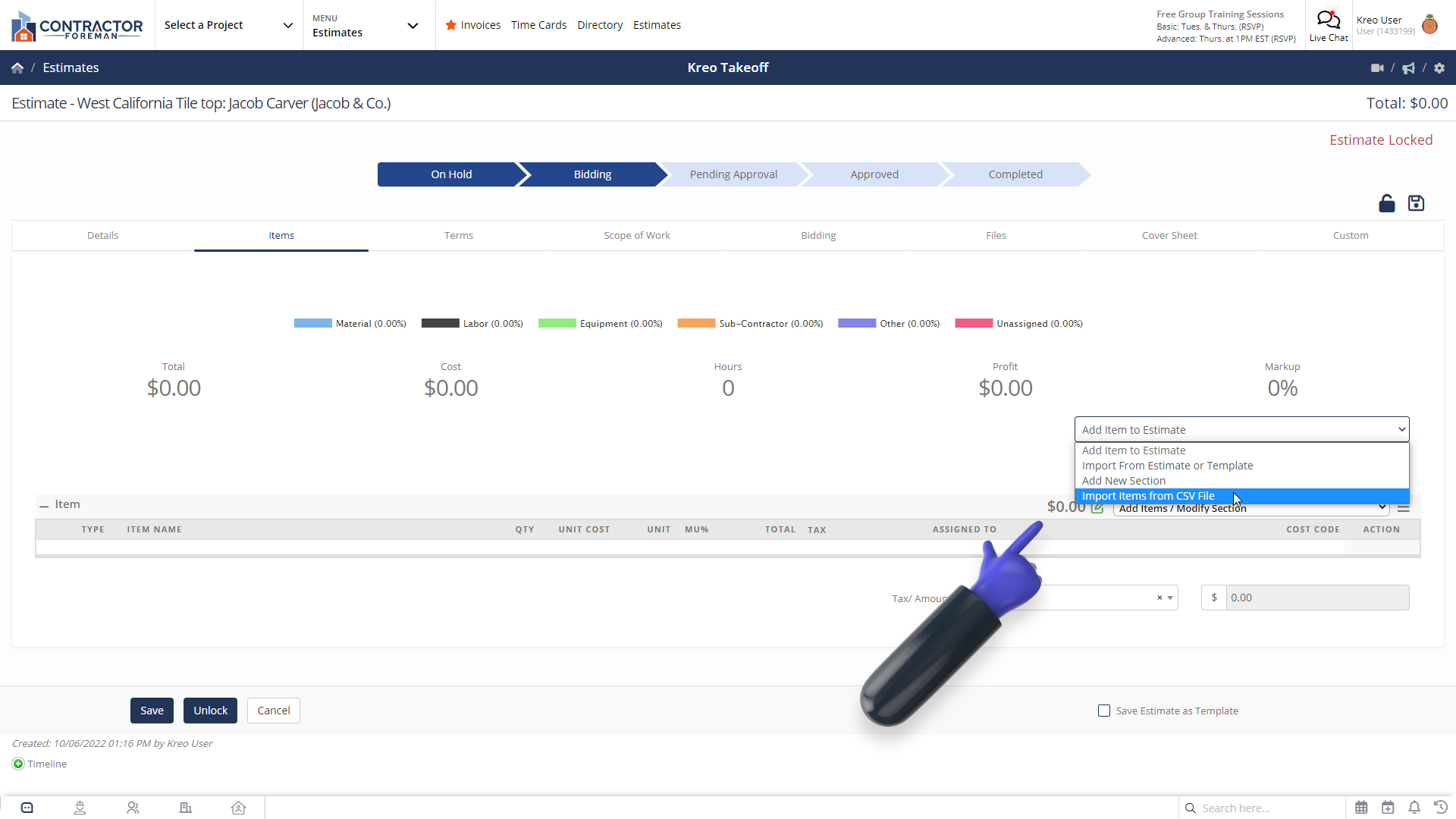Switch to the Cover Sheet tab
This screenshot has height=819, width=1456.
click(x=1169, y=236)
